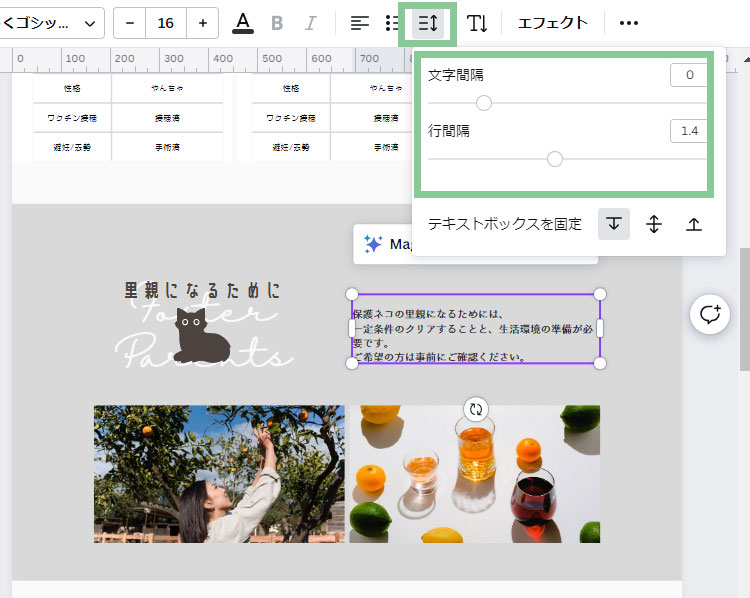
Task: Toggle italic formatting
Action: (x=310, y=23)
